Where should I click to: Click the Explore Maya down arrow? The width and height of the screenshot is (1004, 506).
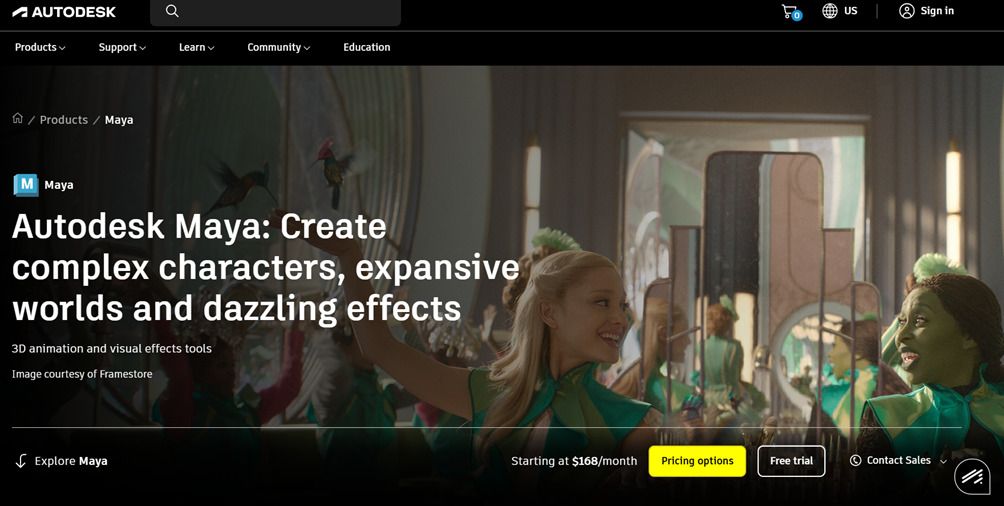21,461
